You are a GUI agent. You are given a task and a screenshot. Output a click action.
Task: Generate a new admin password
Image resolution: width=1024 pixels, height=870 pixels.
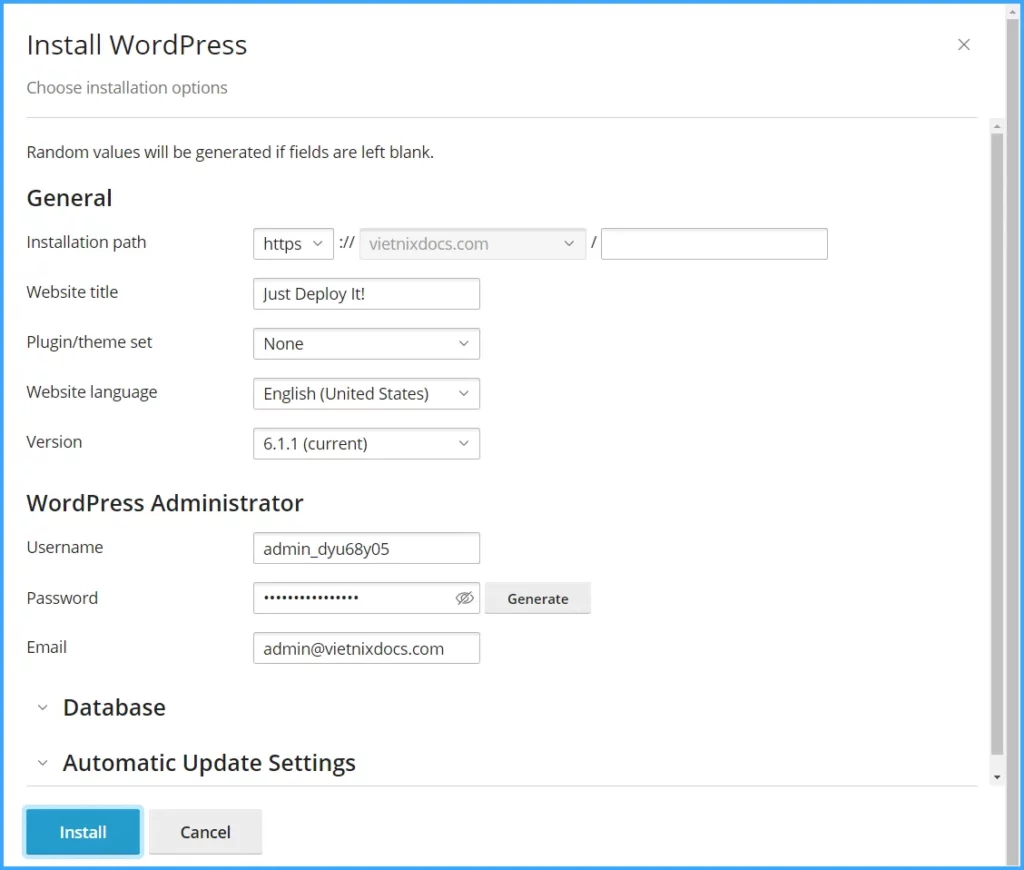coord(537,597)
